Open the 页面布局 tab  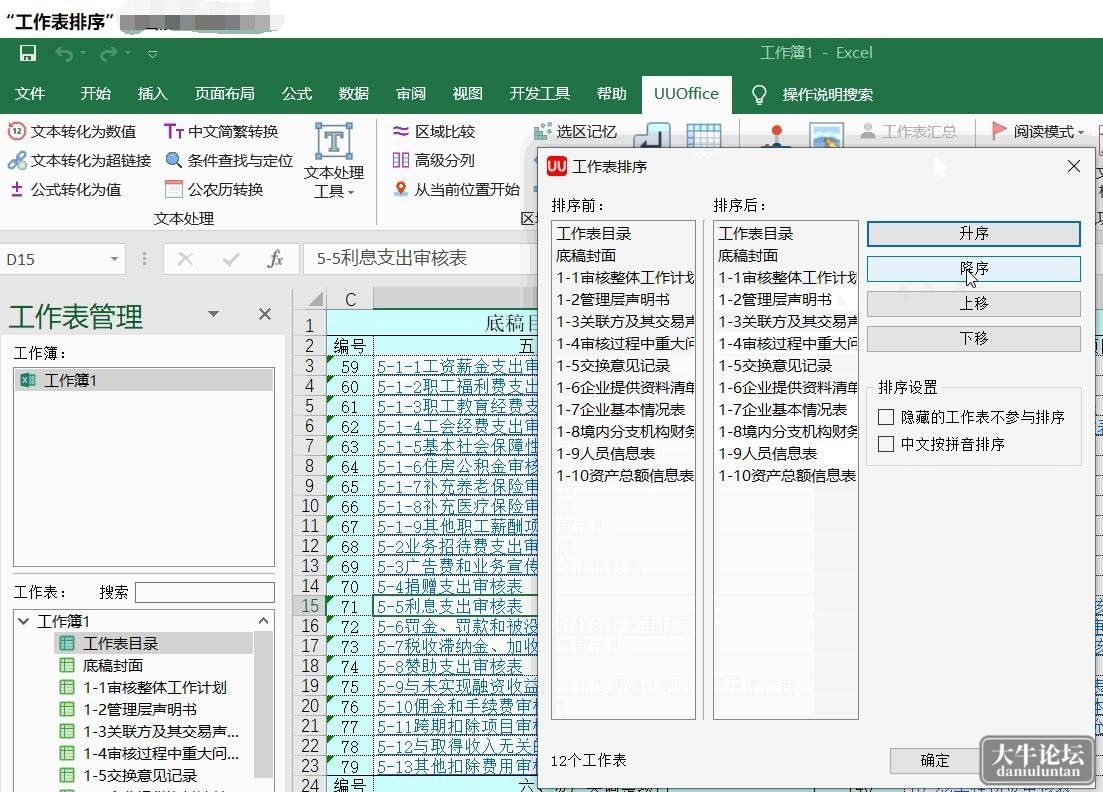[224, 94]
